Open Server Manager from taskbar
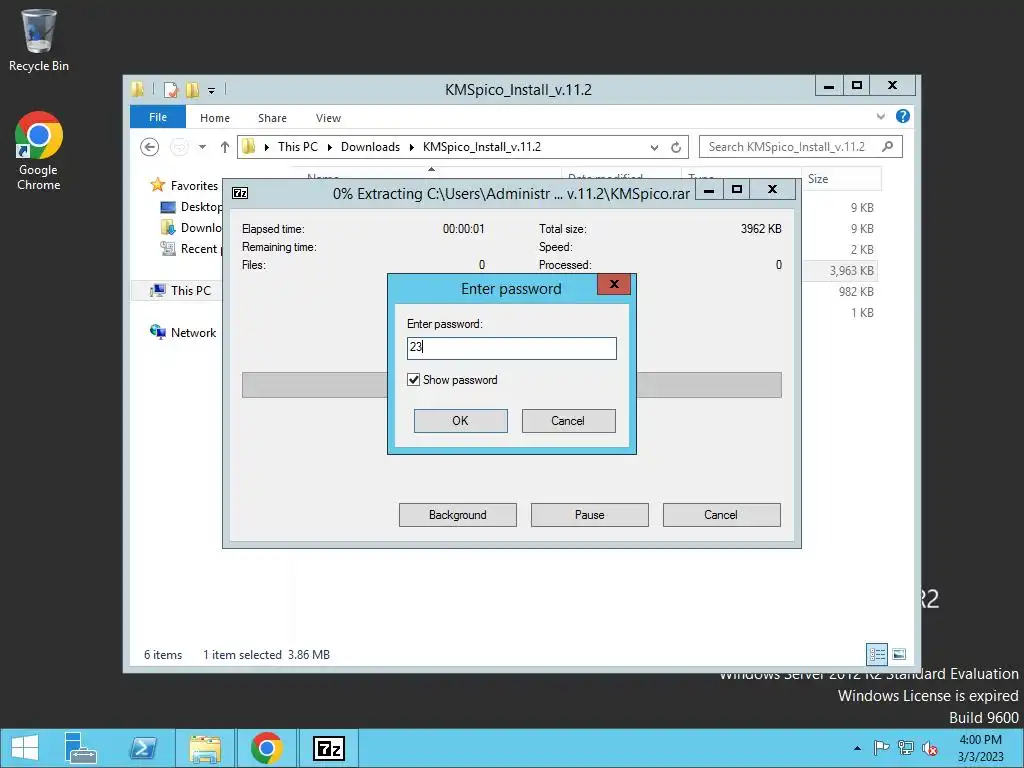The width and height of the screenshot is (1024, 768). 80,748
